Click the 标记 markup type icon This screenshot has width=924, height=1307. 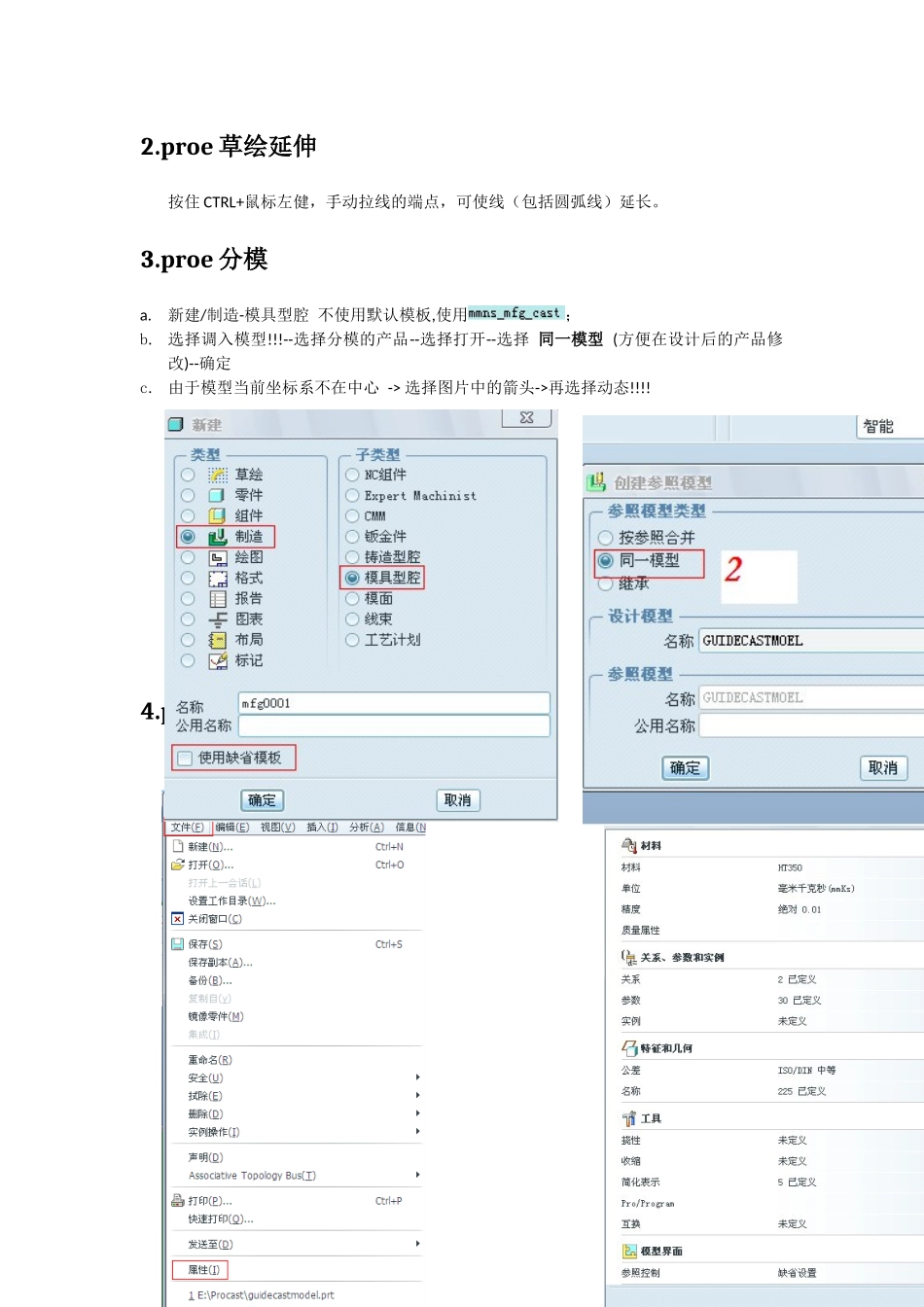(218, 660)
